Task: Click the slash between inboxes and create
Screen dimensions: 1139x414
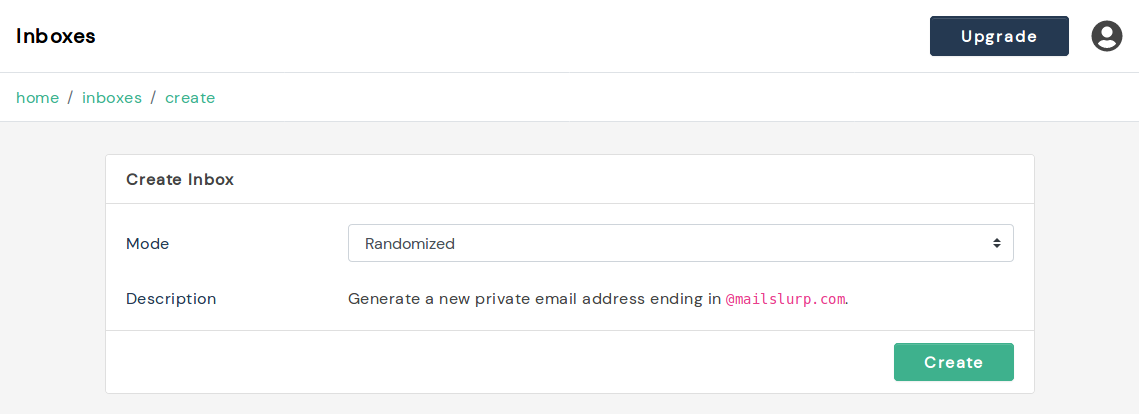Action: tap(153, 98)
